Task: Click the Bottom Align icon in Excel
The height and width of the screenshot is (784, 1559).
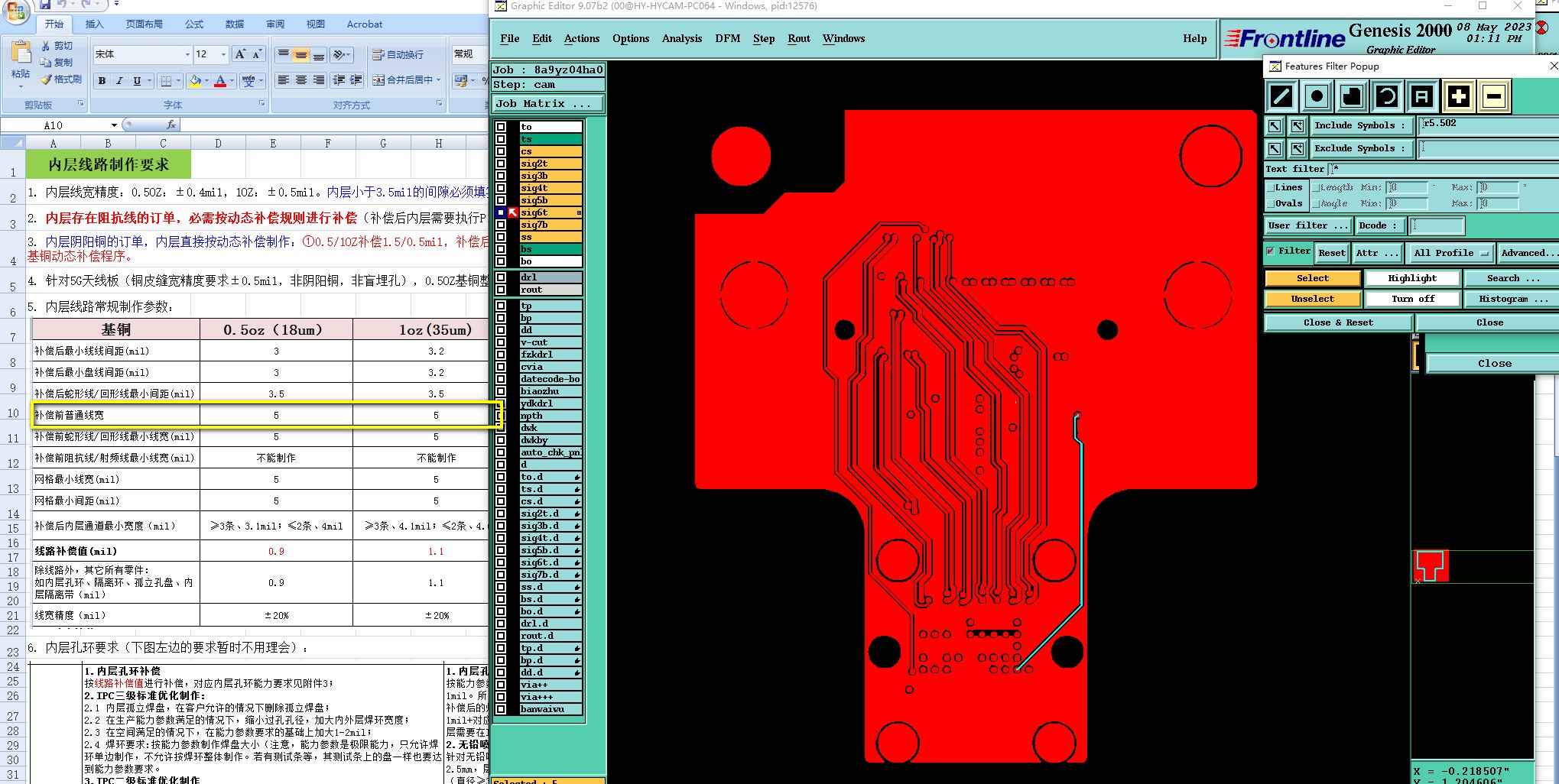Action: click(x=319, y=55)
